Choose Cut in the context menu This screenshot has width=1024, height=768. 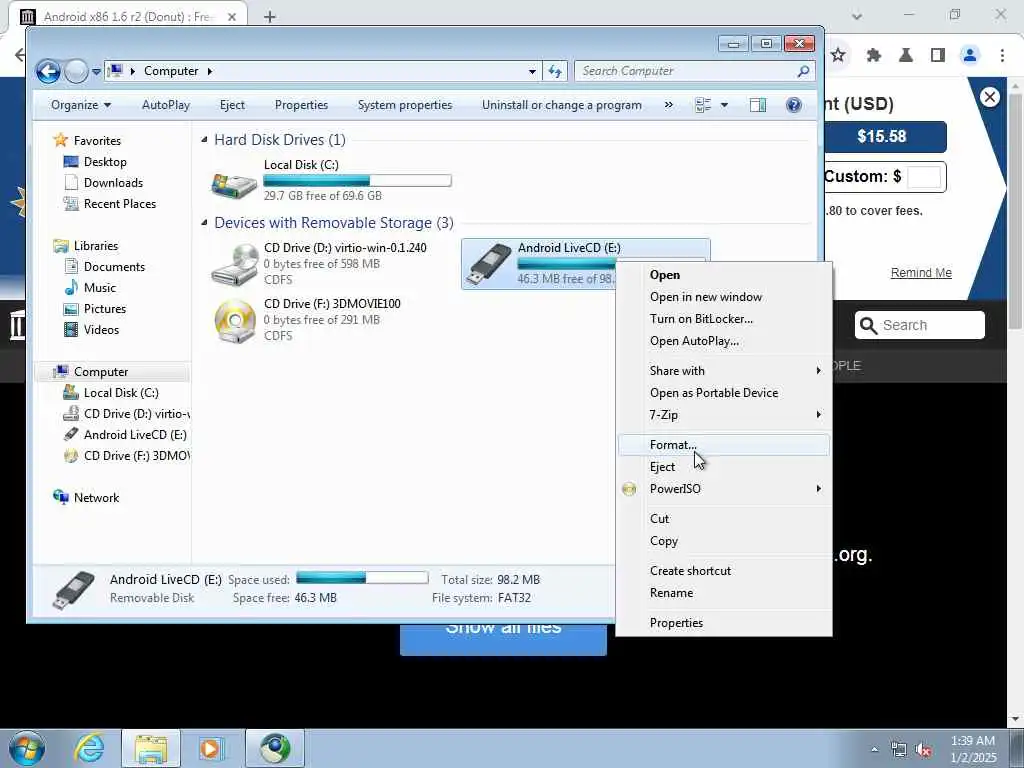[660, 519]
